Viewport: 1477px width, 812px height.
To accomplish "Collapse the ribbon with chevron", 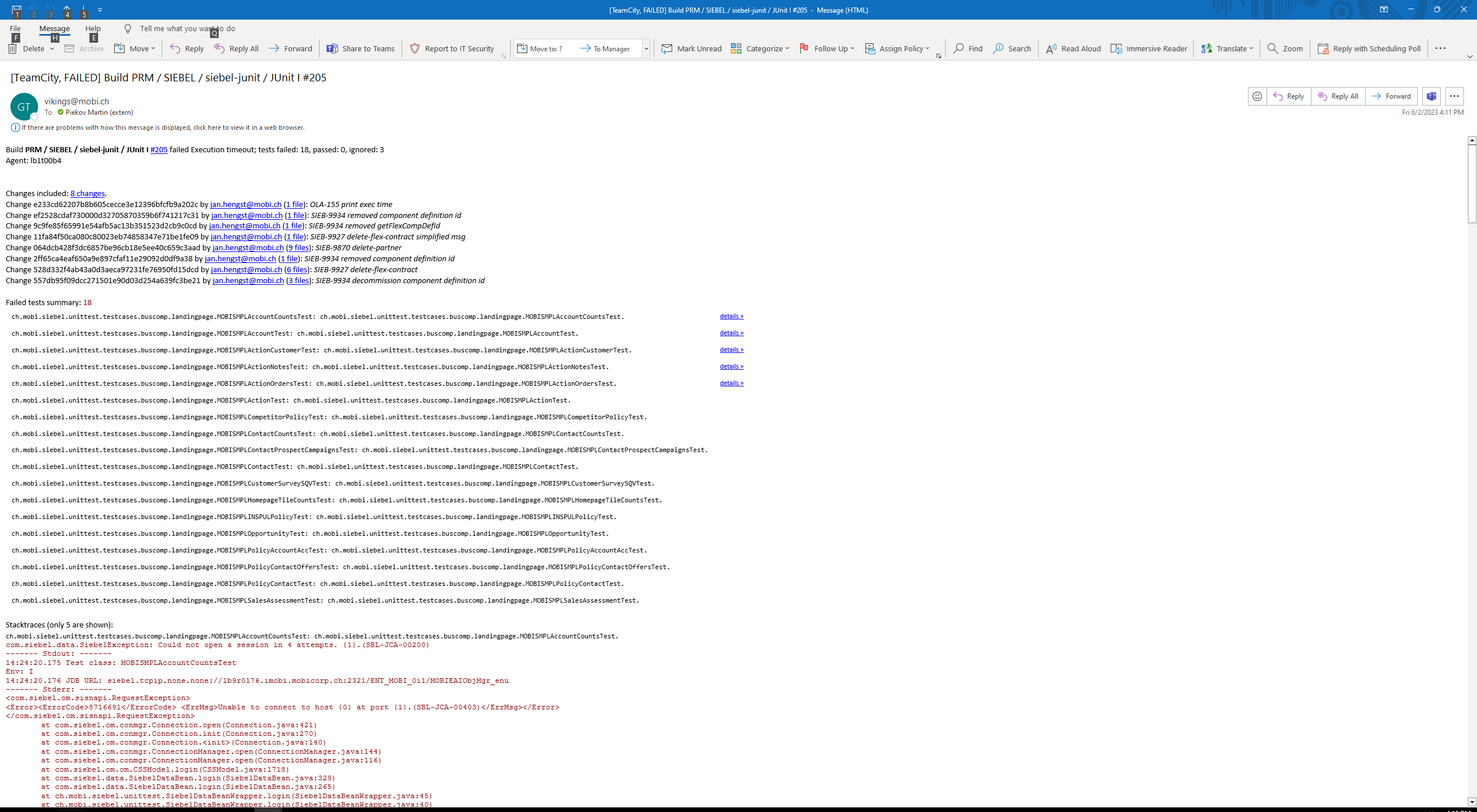I will pos(1469,57).
